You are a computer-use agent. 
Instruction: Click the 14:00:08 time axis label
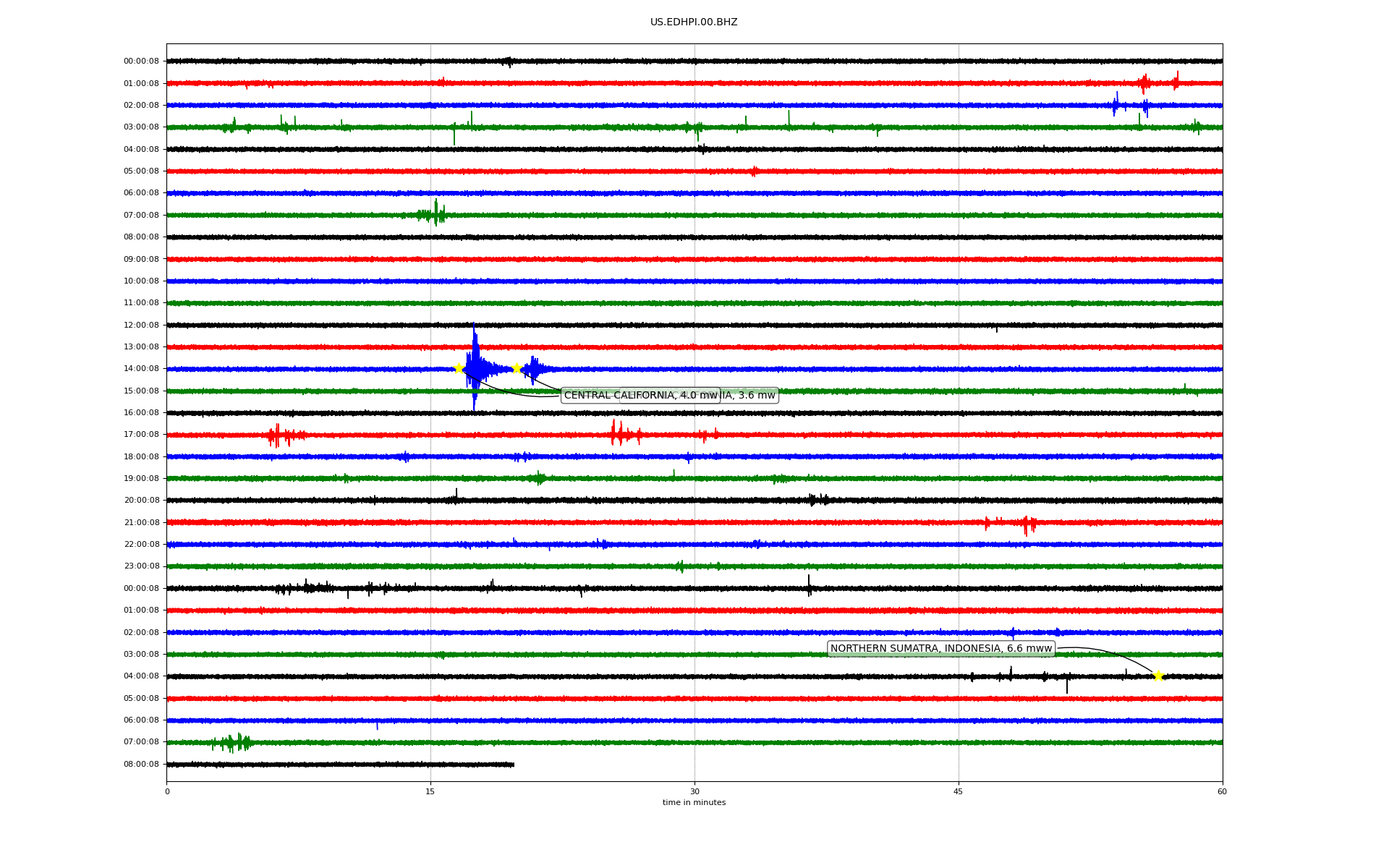tap(141, 369)
